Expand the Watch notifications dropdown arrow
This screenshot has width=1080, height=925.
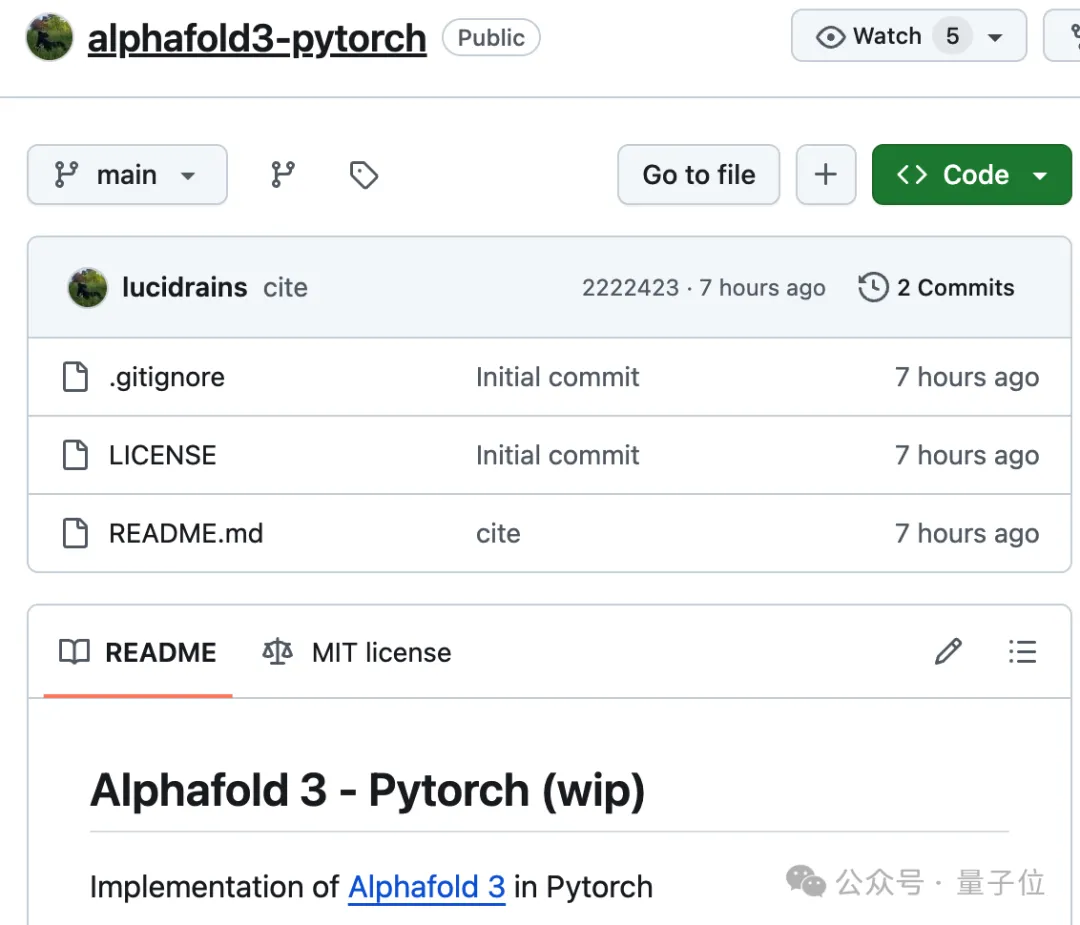tap(995, 36)
